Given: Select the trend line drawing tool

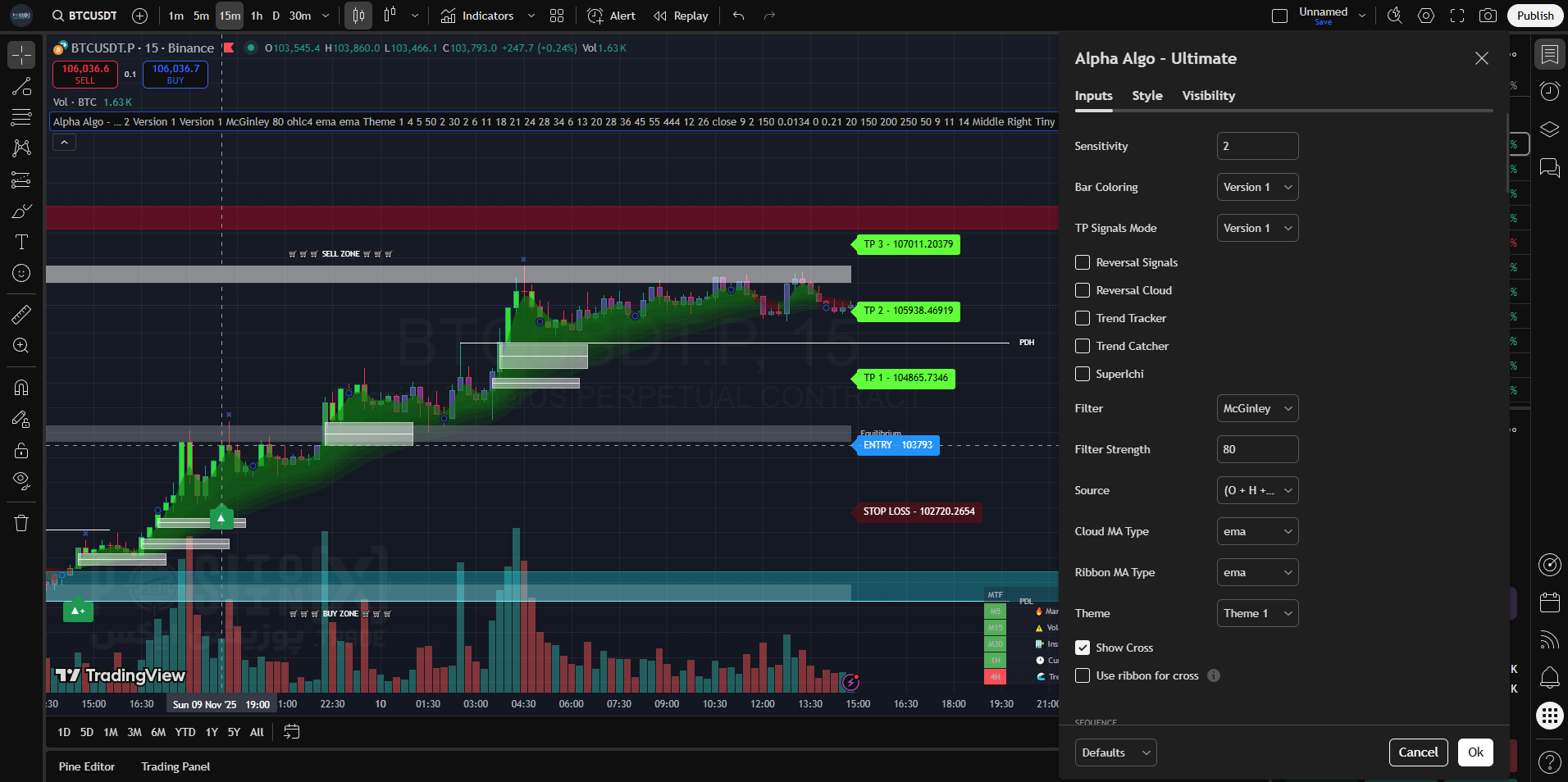Looking at the screenshot, I should (21, 87).
